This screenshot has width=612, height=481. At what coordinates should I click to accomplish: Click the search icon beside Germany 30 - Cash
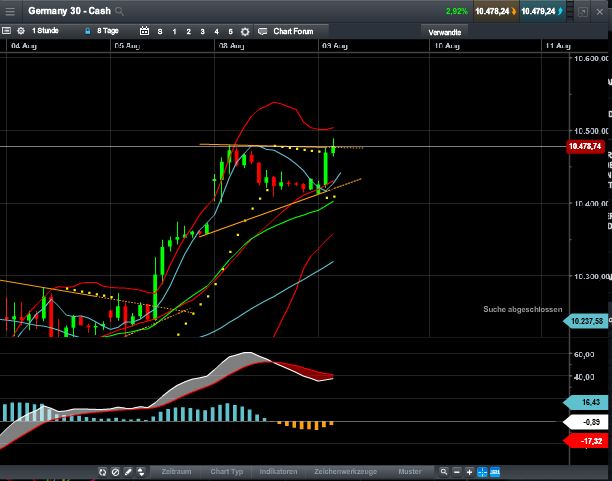(119, 11)
